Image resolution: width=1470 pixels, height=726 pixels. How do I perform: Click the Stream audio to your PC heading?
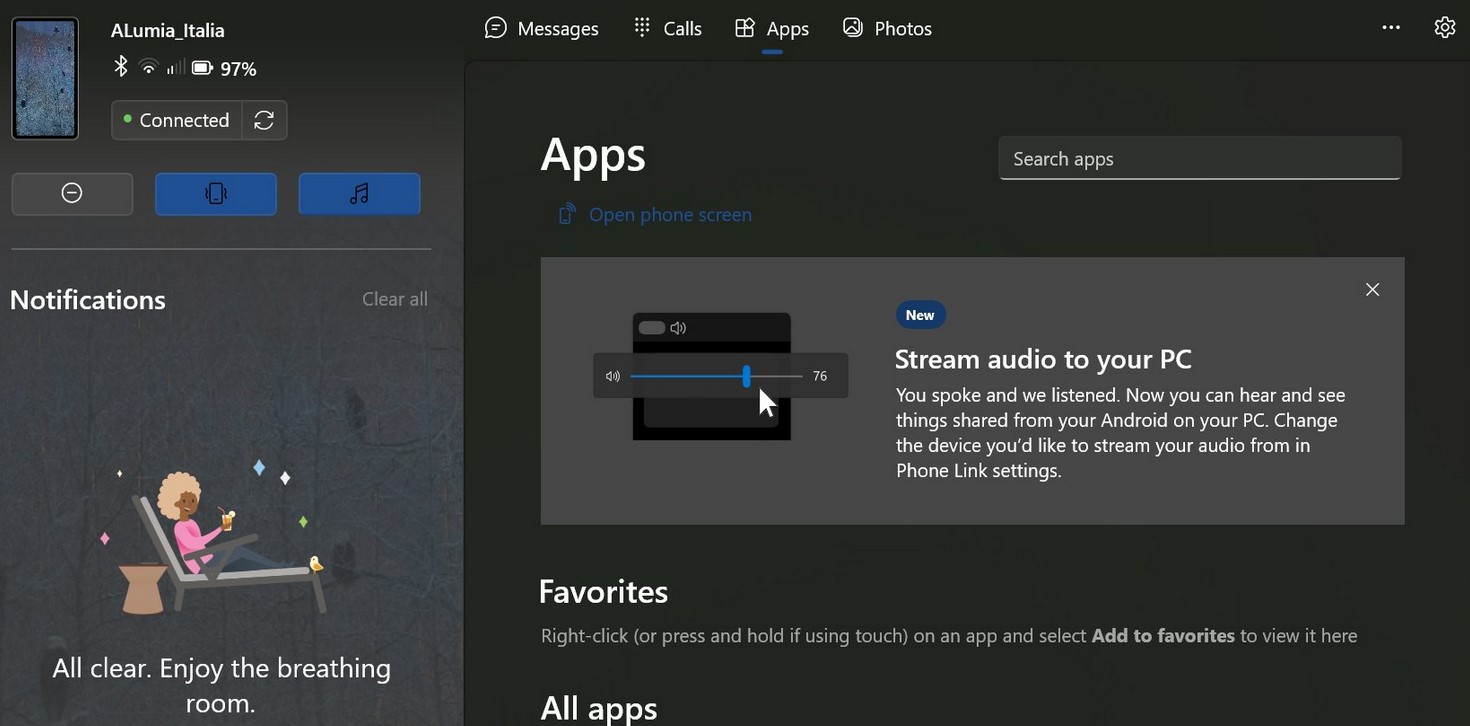1043,359
